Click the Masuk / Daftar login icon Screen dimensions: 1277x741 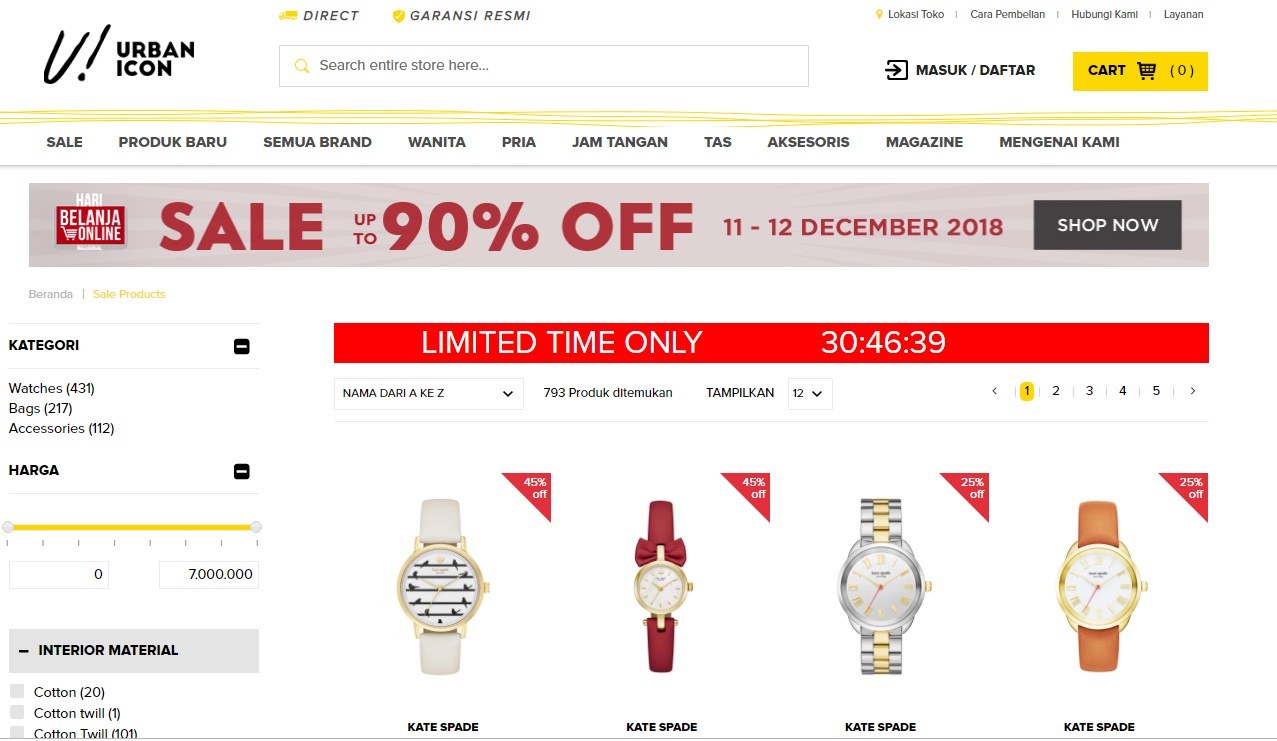pos(896,70)
